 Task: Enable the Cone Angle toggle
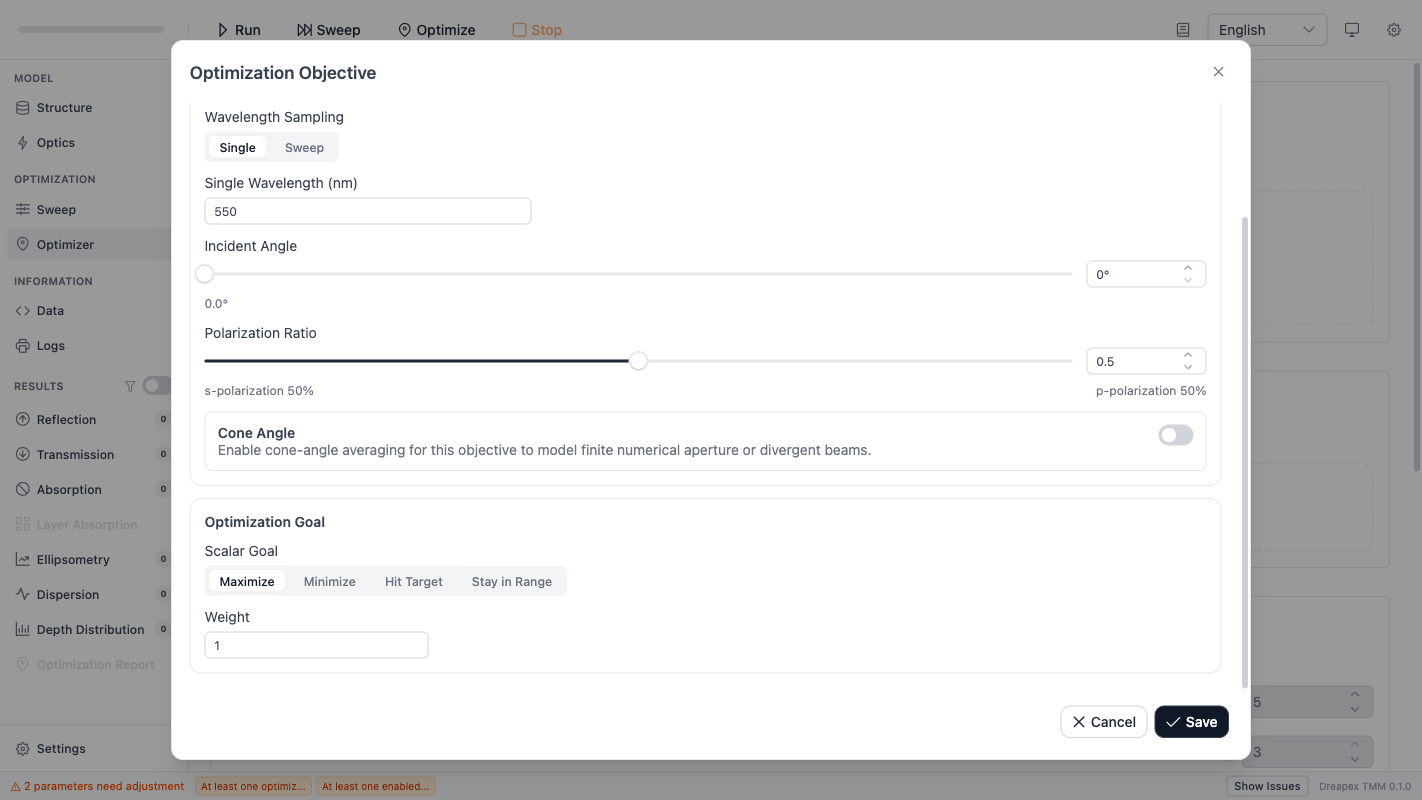tap(1176, 435)
